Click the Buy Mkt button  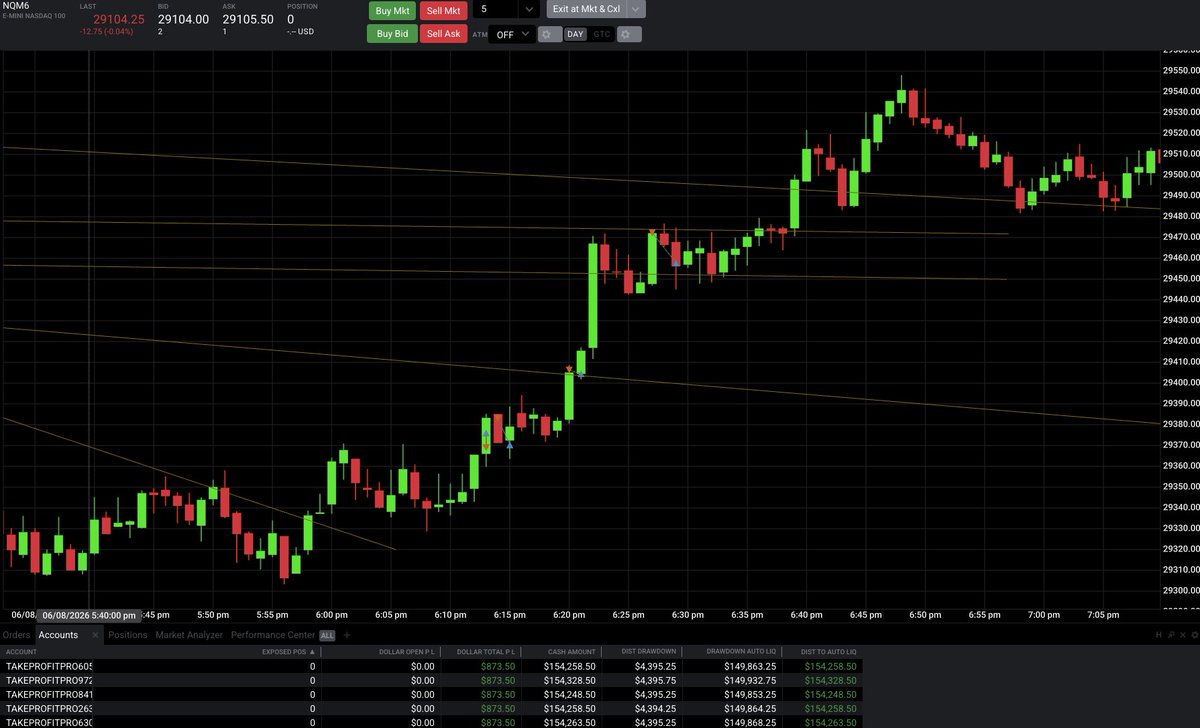coord(393,10)
